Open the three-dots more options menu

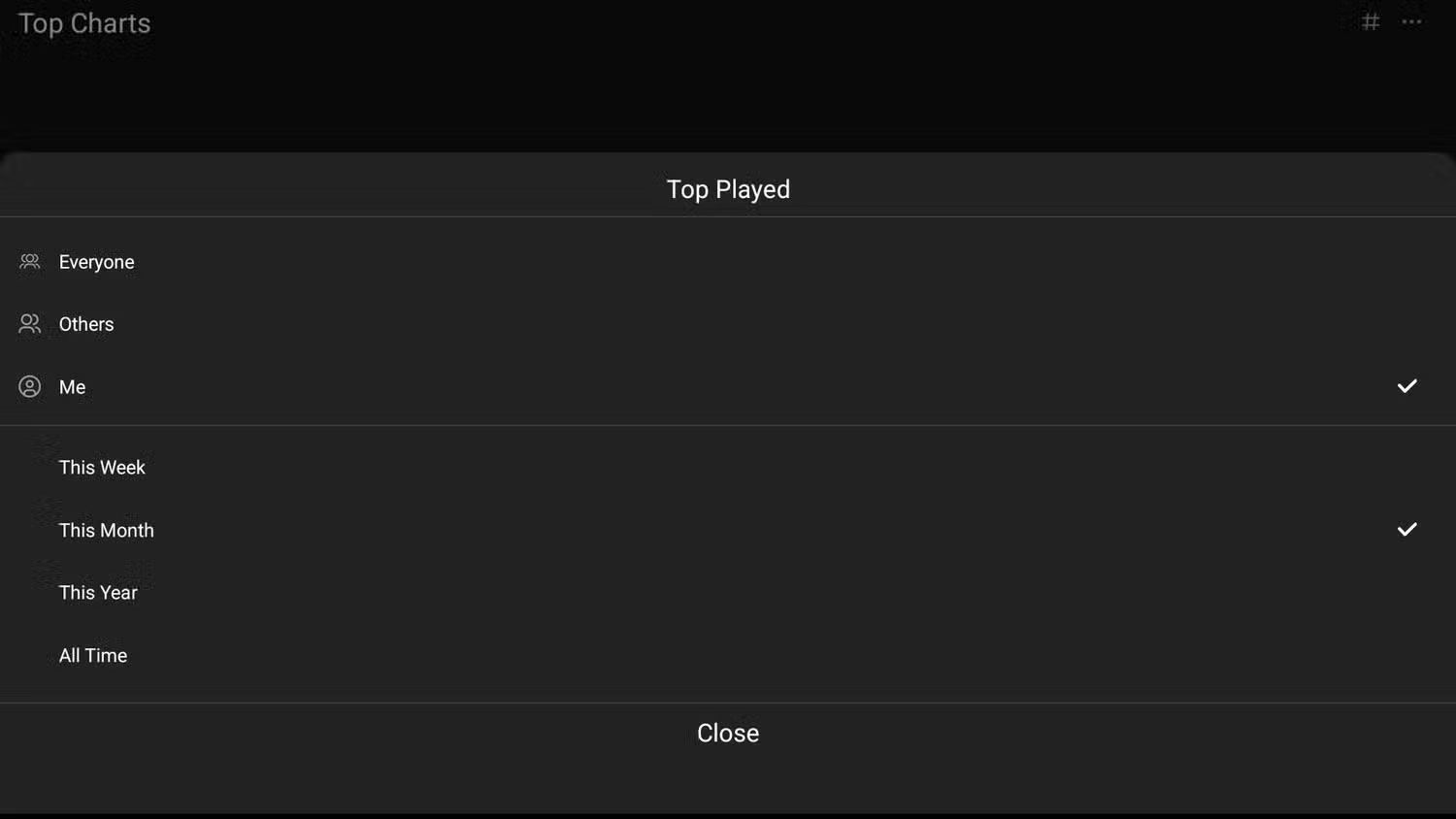[1411, 21]
